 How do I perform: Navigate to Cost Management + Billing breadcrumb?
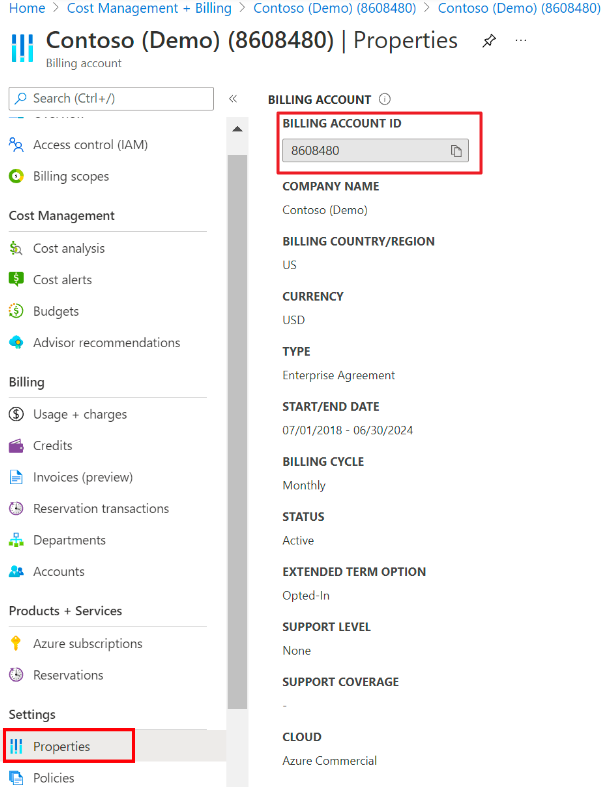[149, 8]
